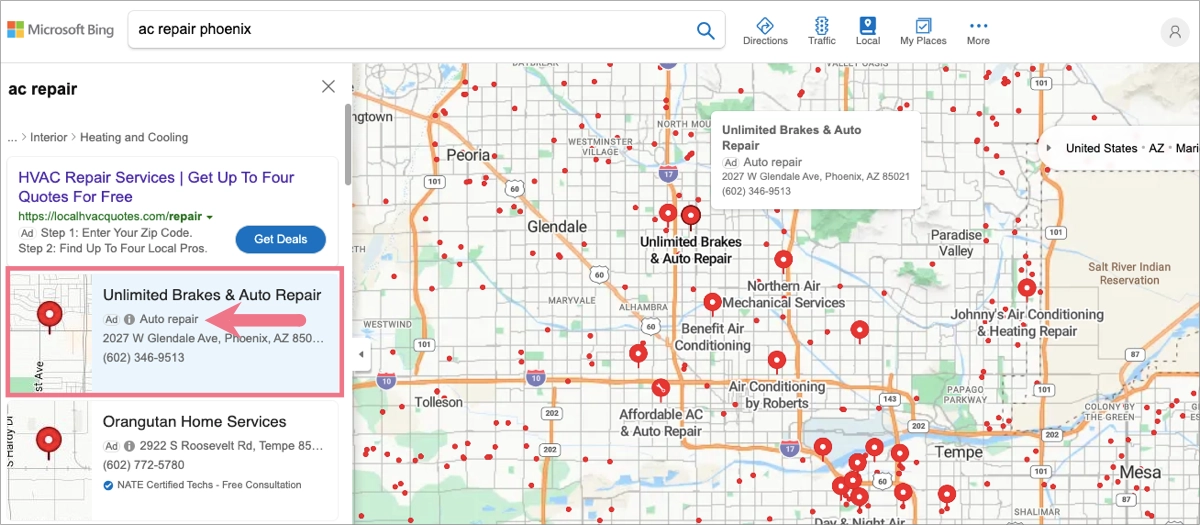1200x525 pixels.
Task: Open My Places
Action: (923, 31)
